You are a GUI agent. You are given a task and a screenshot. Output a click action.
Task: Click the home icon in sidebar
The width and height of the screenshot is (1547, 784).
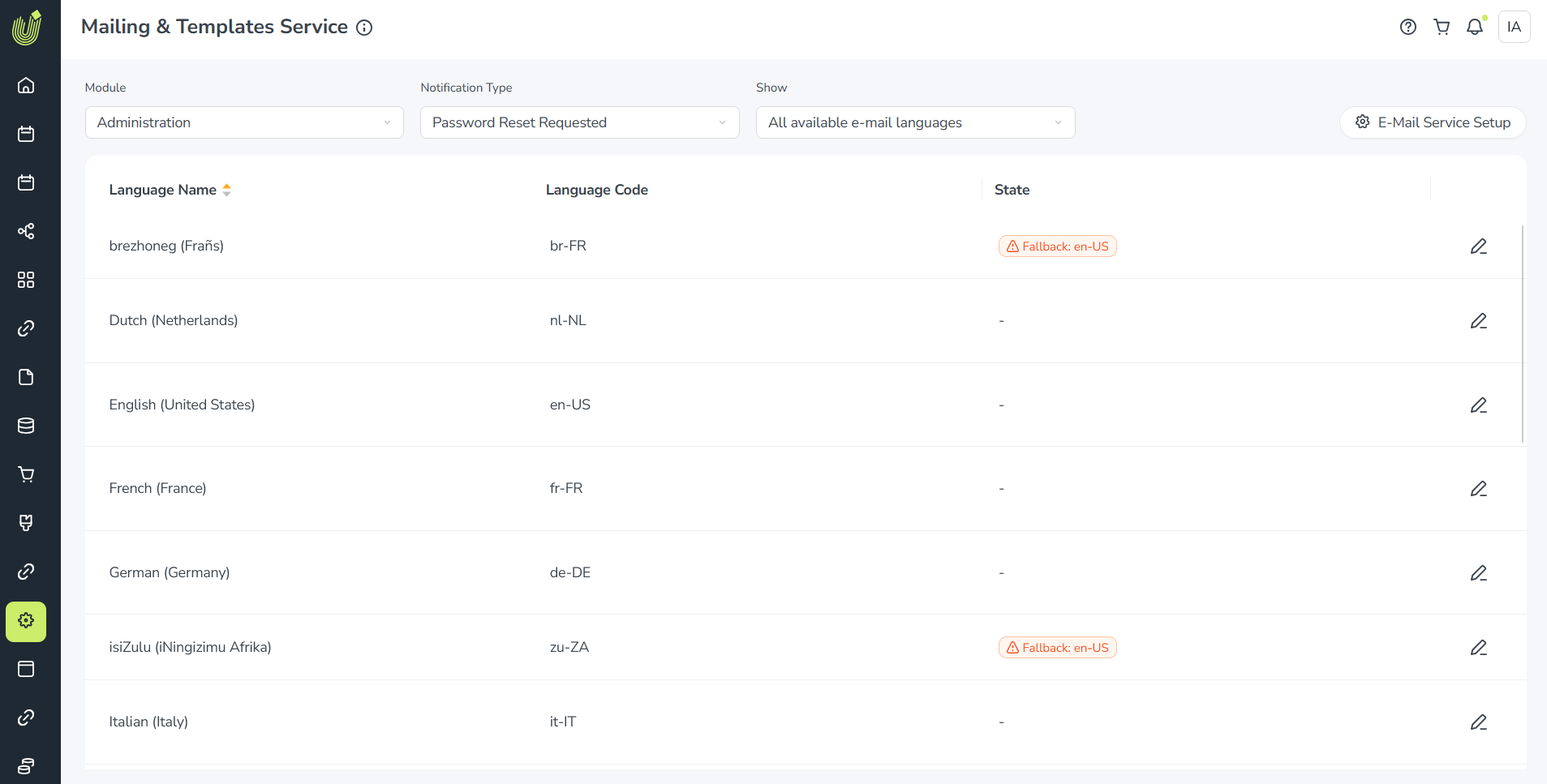point(26,85)
